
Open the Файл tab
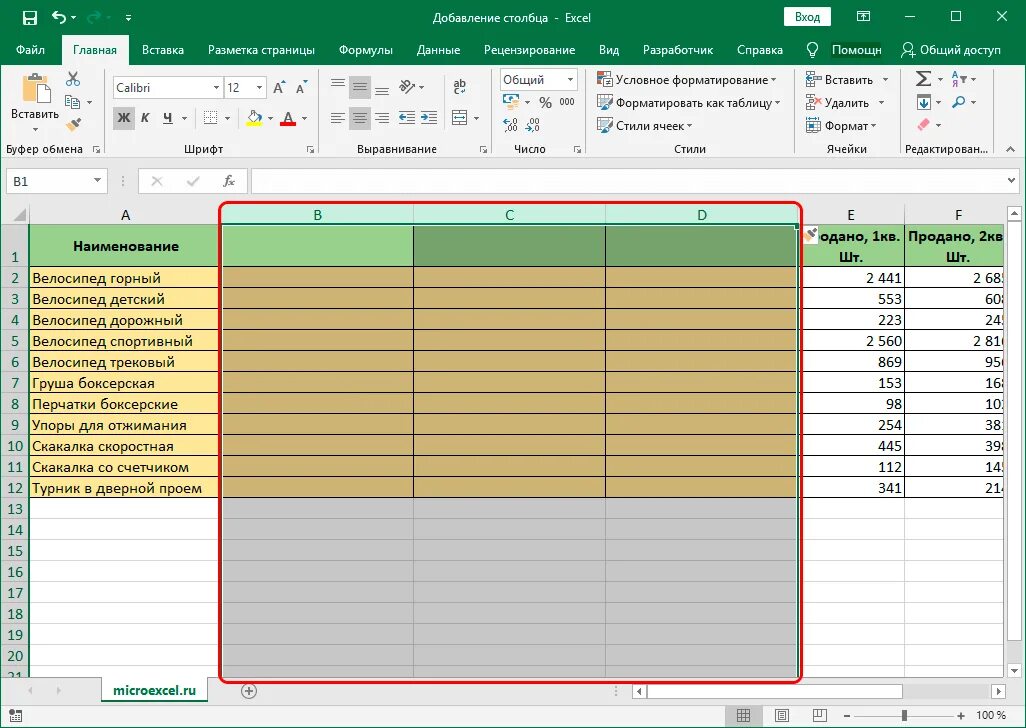pyautogui.click(x=30, y=50)
